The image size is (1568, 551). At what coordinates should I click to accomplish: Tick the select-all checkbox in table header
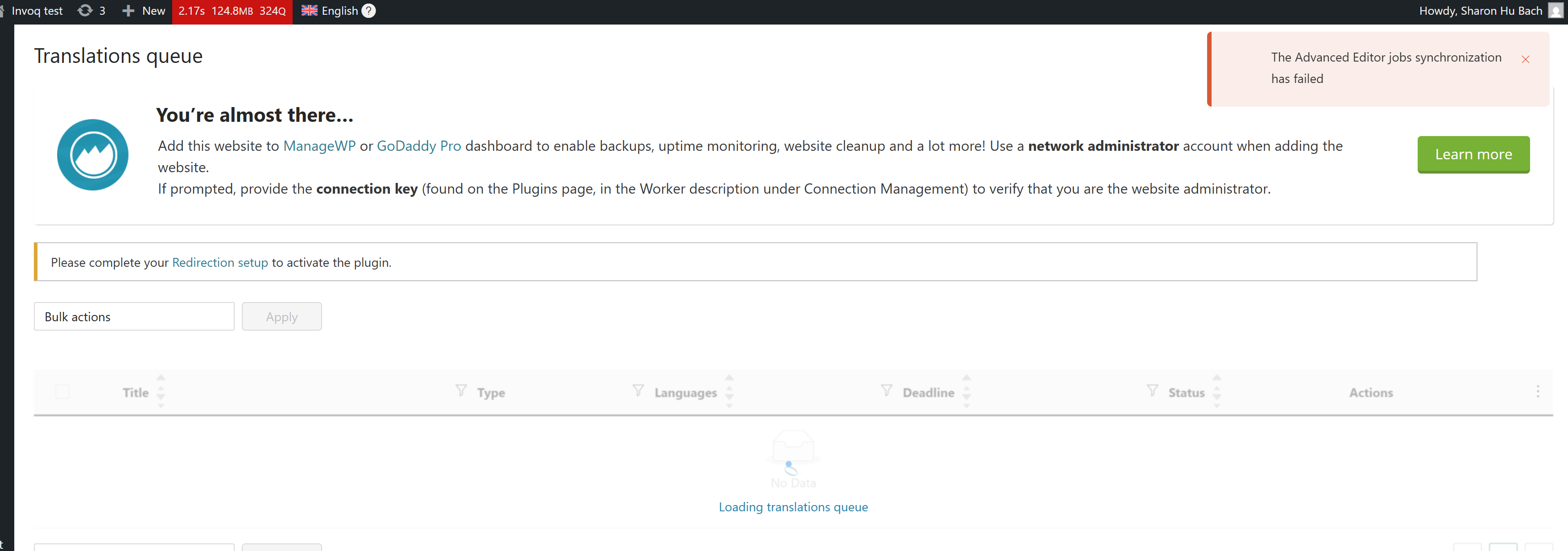click(62, 391)
